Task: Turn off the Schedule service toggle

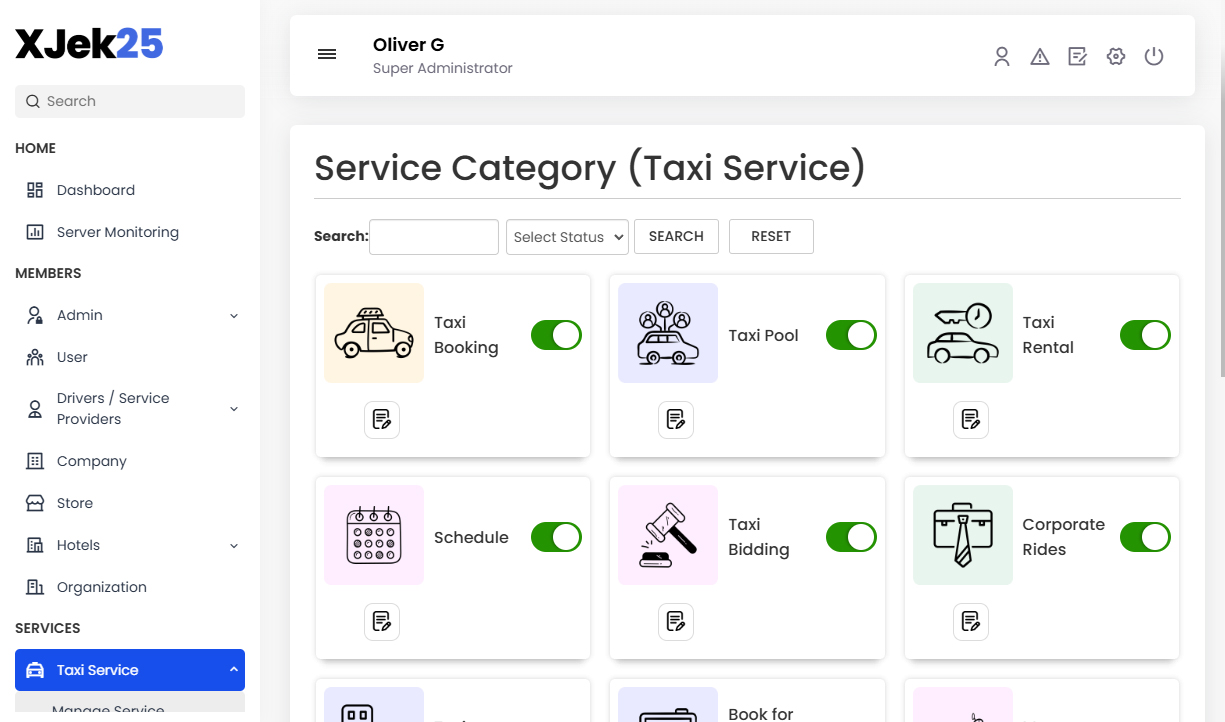Action: pyautogui.click(x=556, y=537)
